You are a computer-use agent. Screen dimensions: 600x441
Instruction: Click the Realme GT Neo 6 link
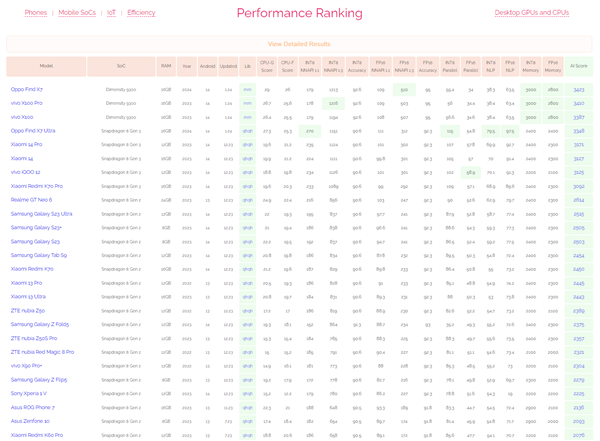coord(31,200)
